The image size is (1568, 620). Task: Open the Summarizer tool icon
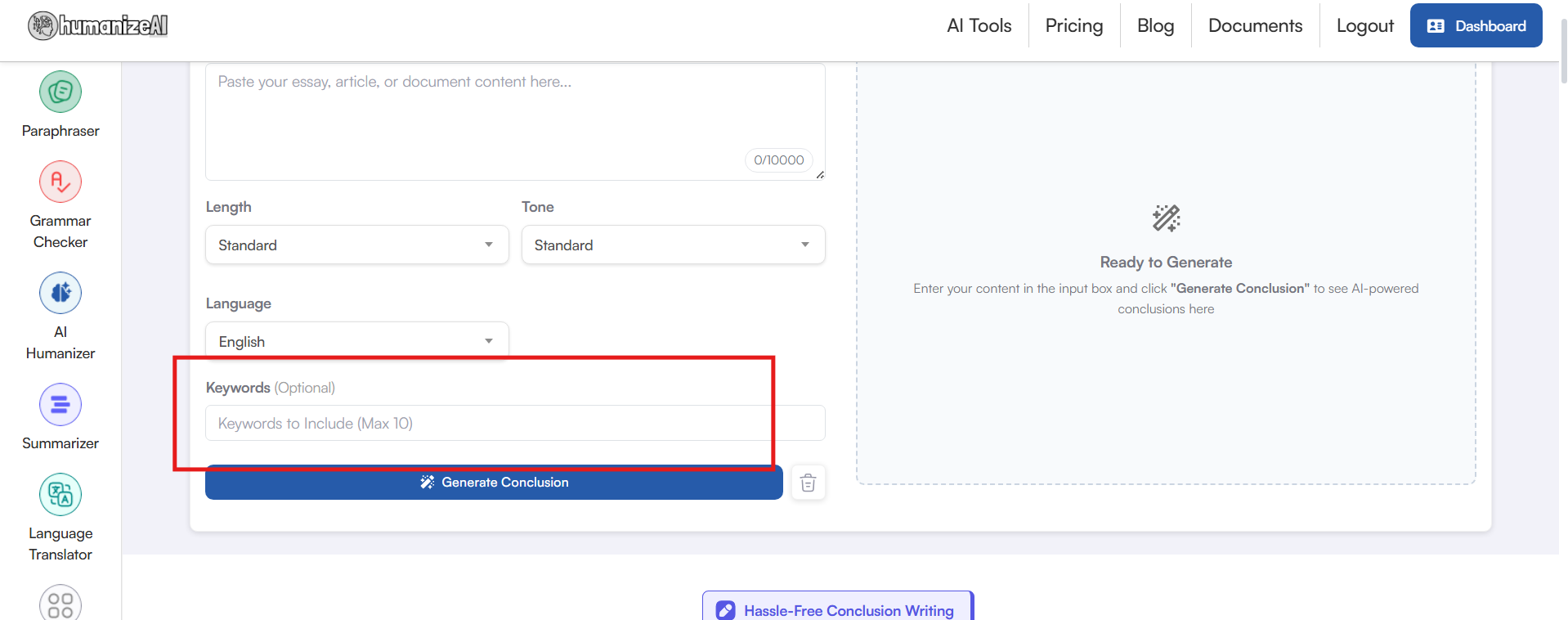60,405
